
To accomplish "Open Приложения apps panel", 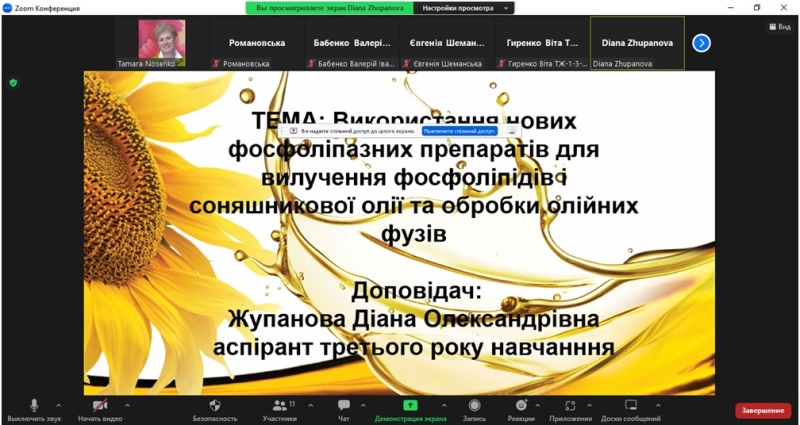I will 570,410.
